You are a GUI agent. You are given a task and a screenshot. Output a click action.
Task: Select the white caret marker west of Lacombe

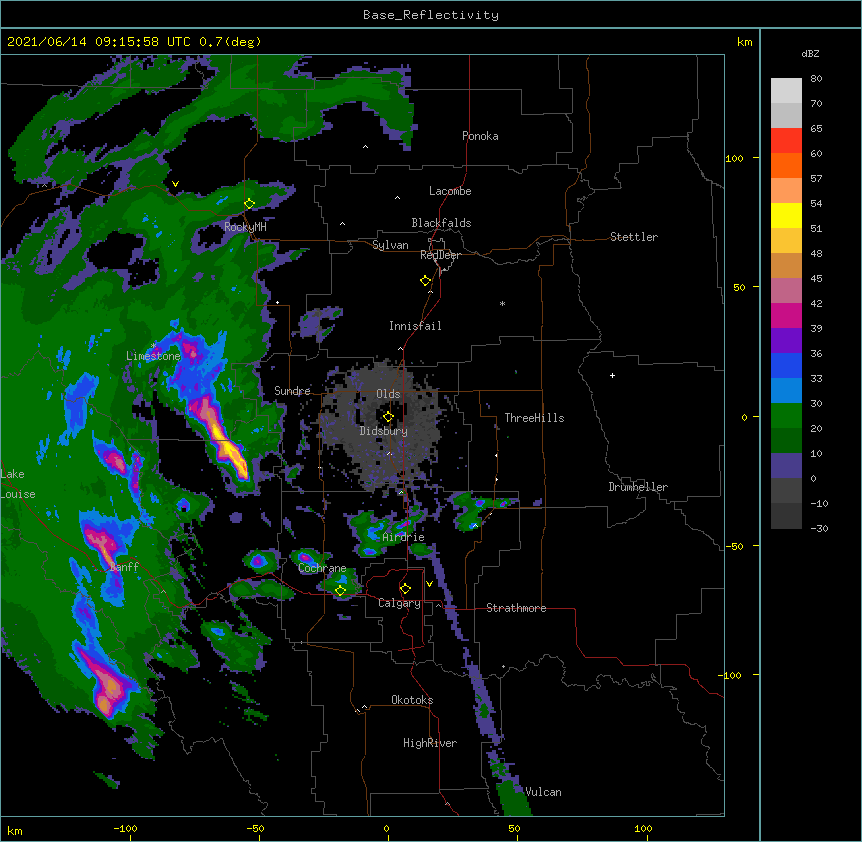click(397, 198)
